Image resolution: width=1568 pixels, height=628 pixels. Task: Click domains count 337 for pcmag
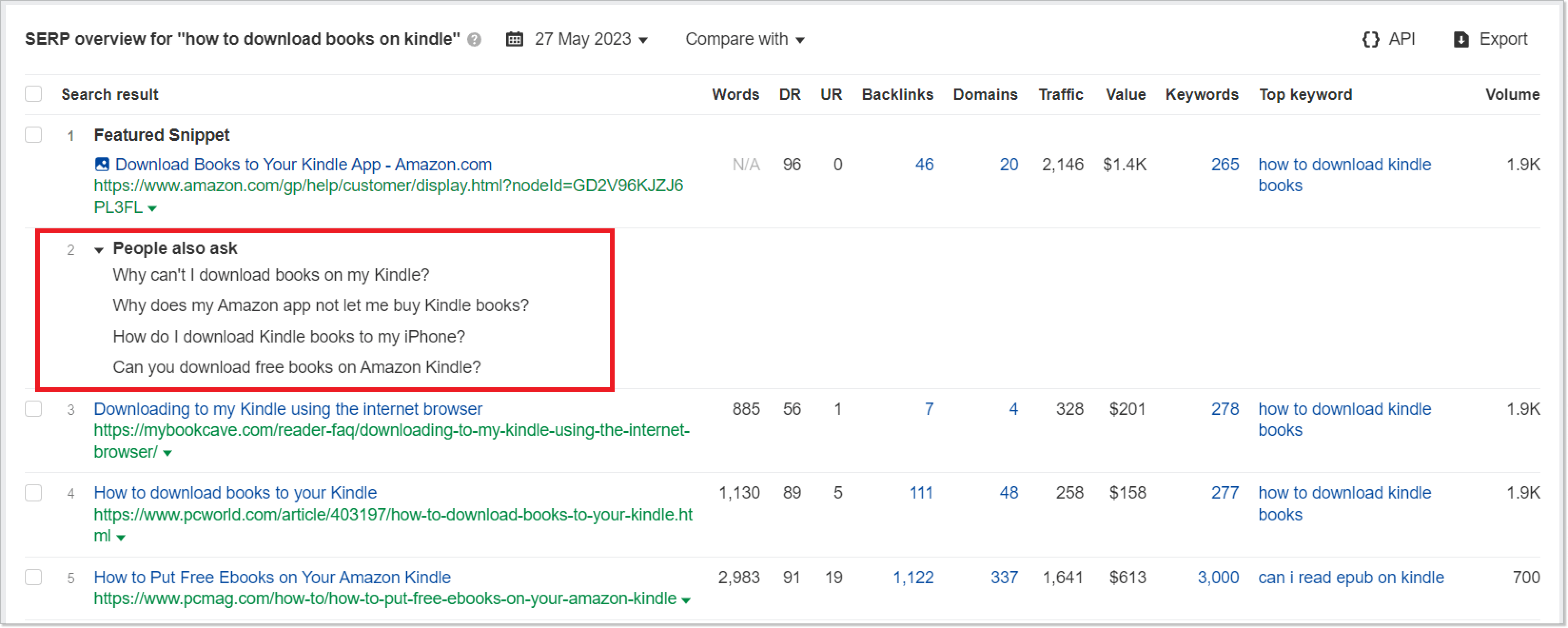(x=1004, y=578)
